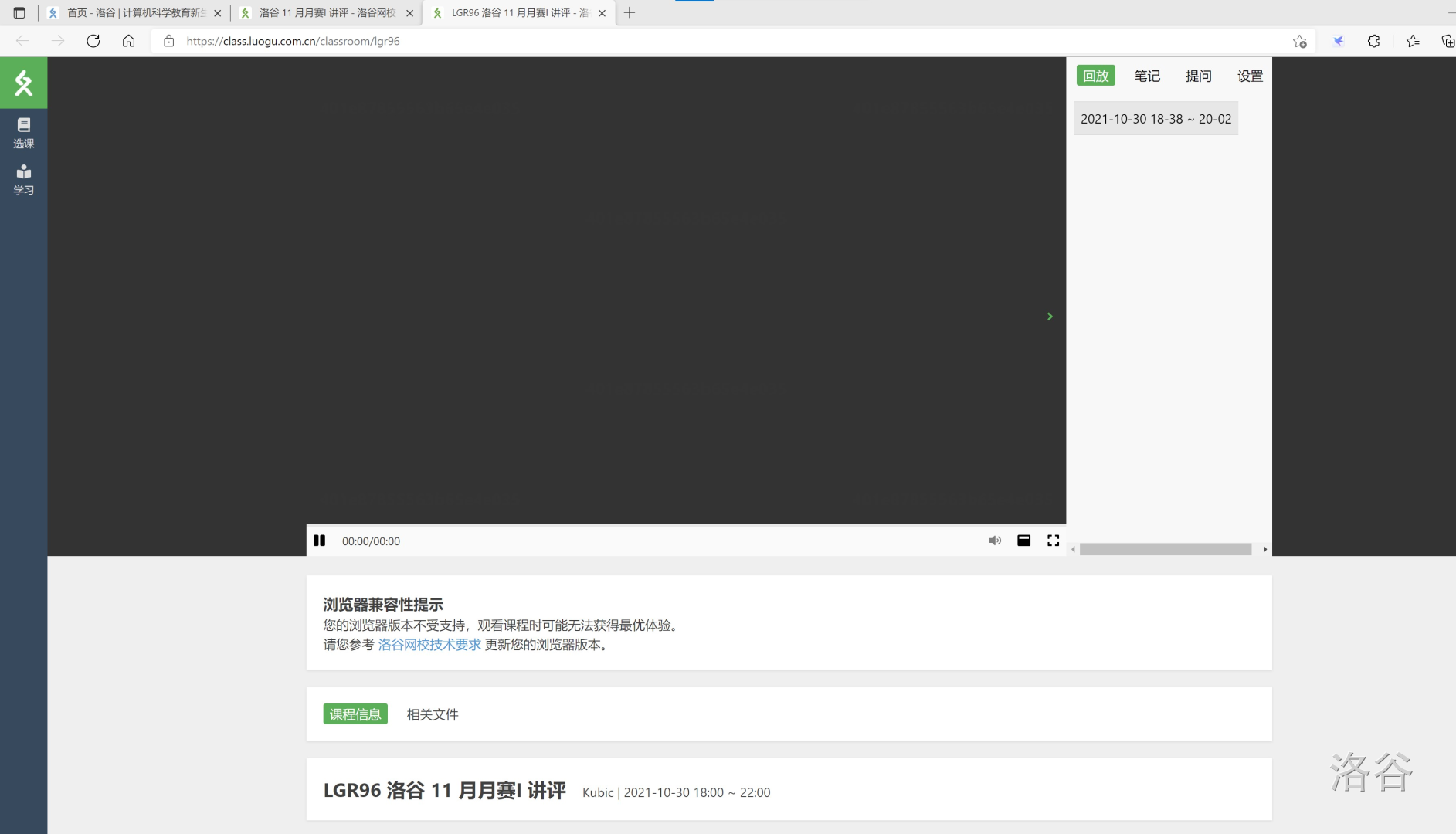Select the 课程信息 course info tab
1456x834 pixels.
[355, 714]
